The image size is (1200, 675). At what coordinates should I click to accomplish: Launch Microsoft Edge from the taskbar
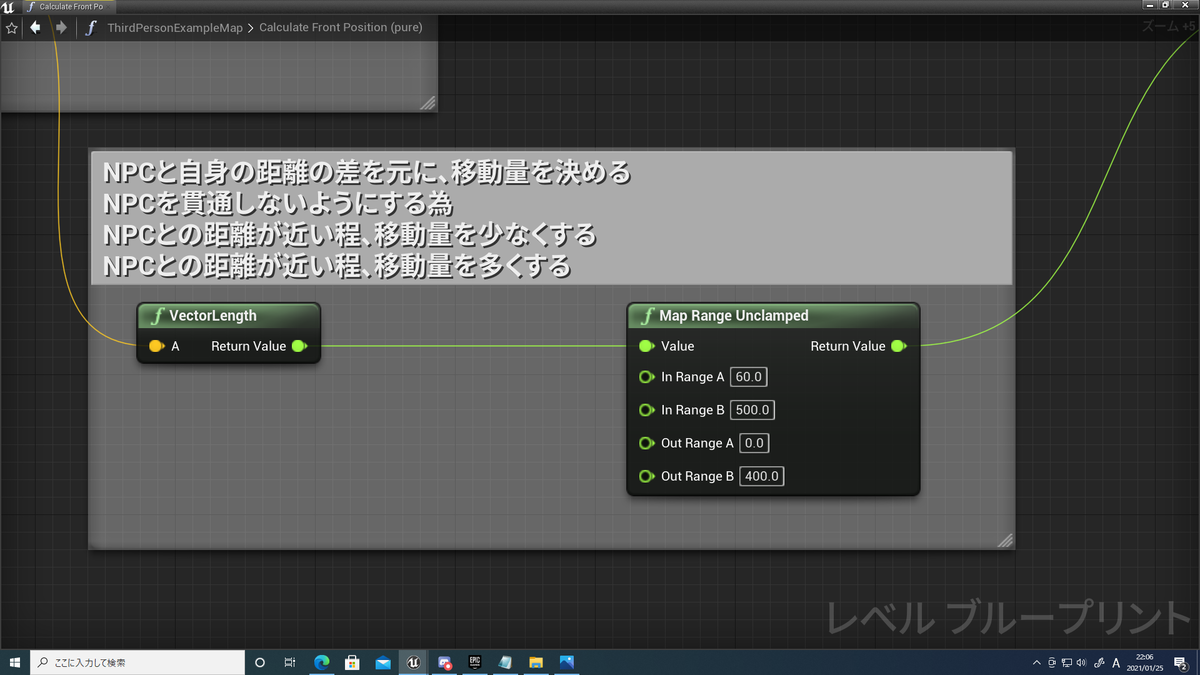(323, 661)
